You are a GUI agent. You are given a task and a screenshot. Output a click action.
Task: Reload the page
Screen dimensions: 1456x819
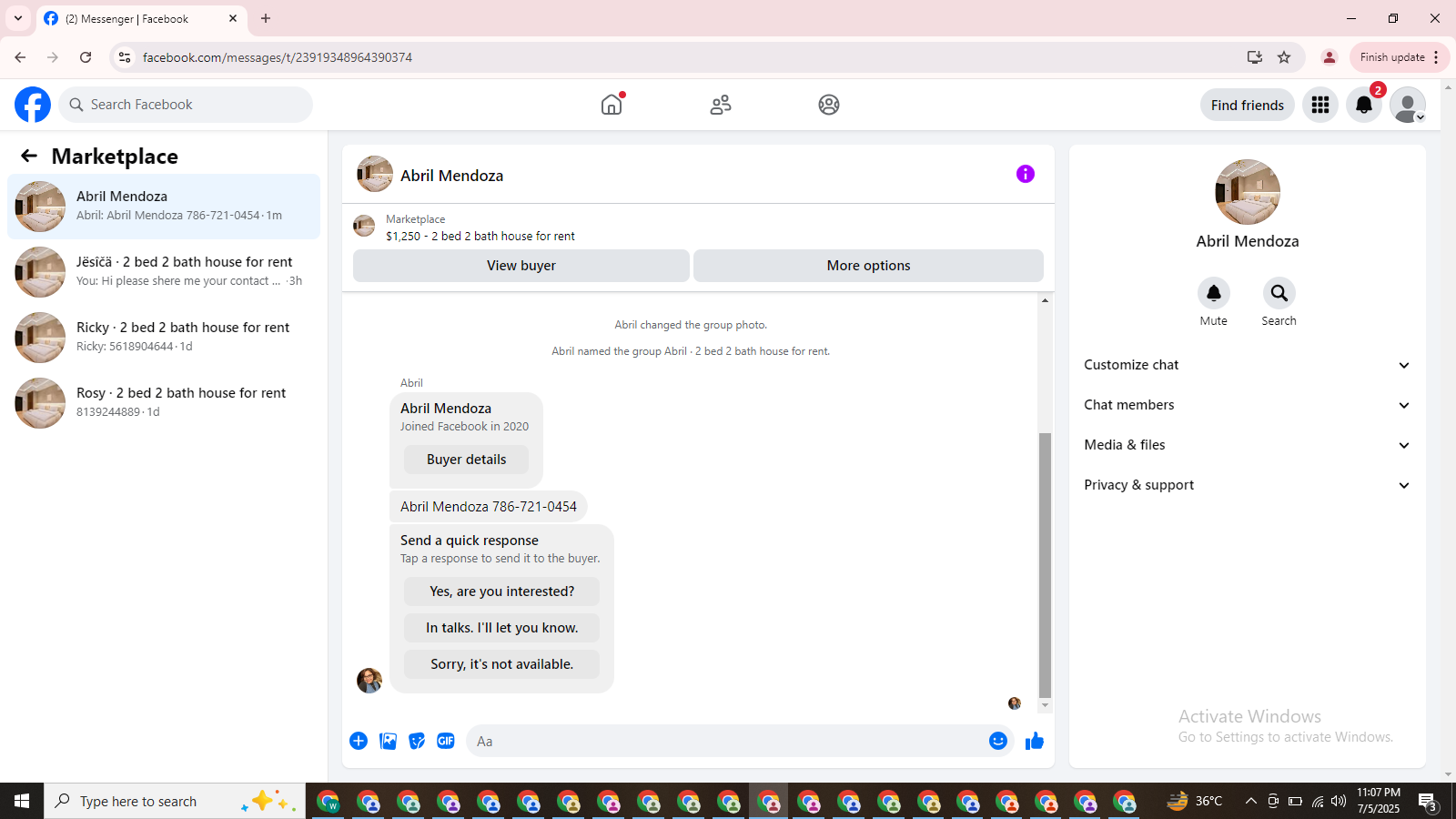point(86,57)
